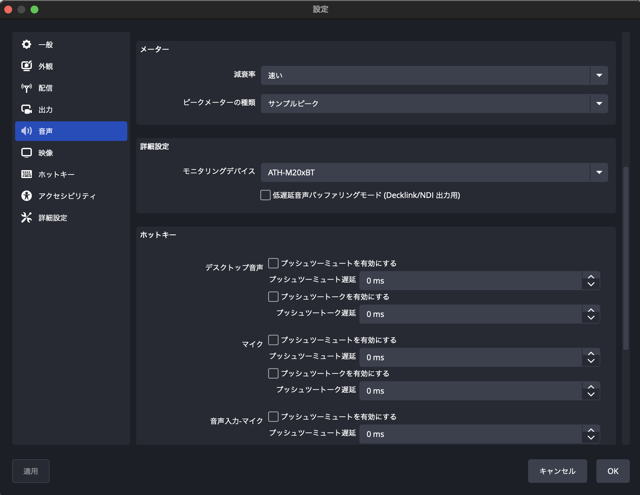Image resolution: width=640 pixels, height=495 pixels.
Task: Open the ピークメーターの種類 dropdown
Action: tap(434, 103)
